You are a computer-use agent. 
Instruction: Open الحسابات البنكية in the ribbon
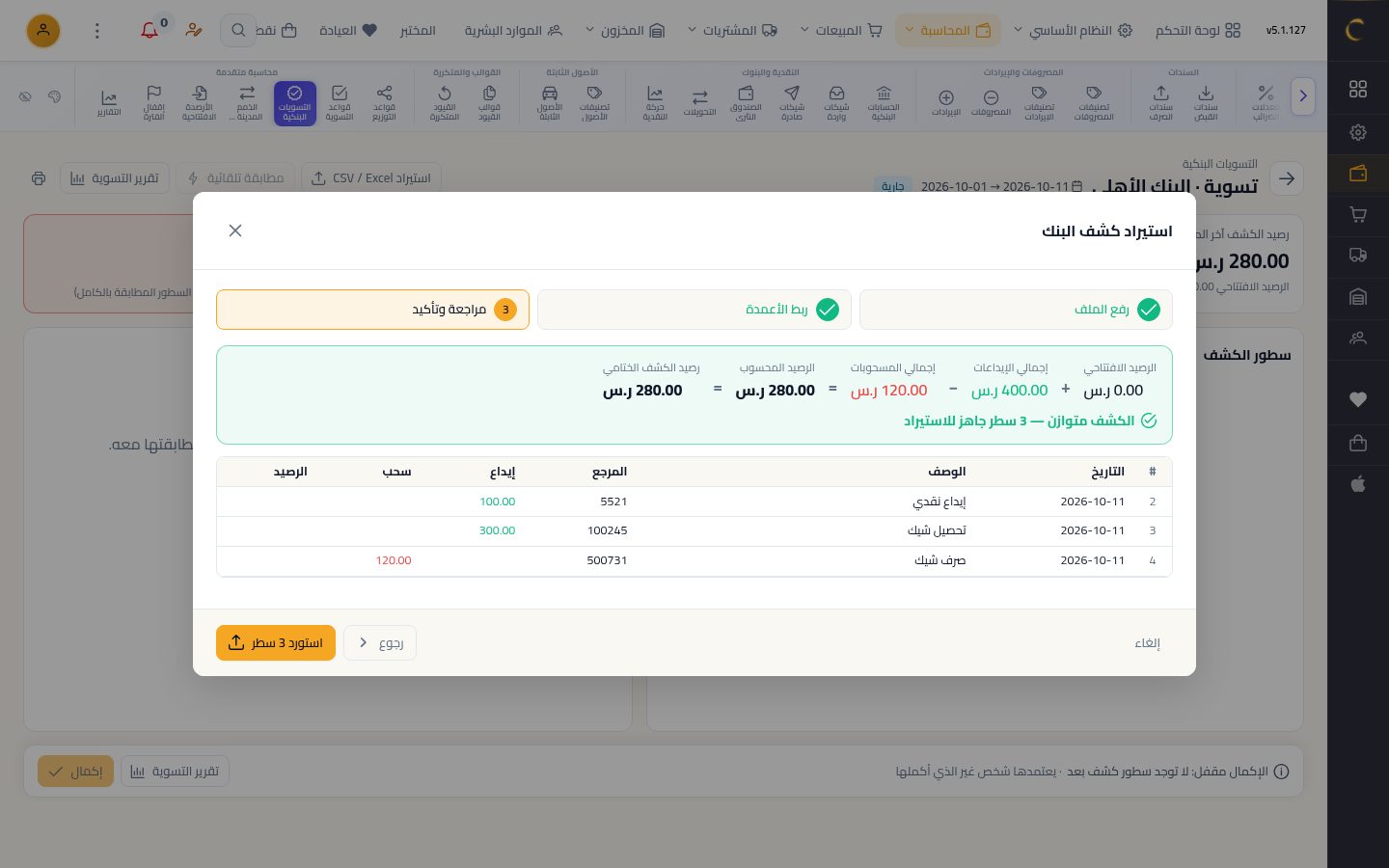(x=884, y=103)
